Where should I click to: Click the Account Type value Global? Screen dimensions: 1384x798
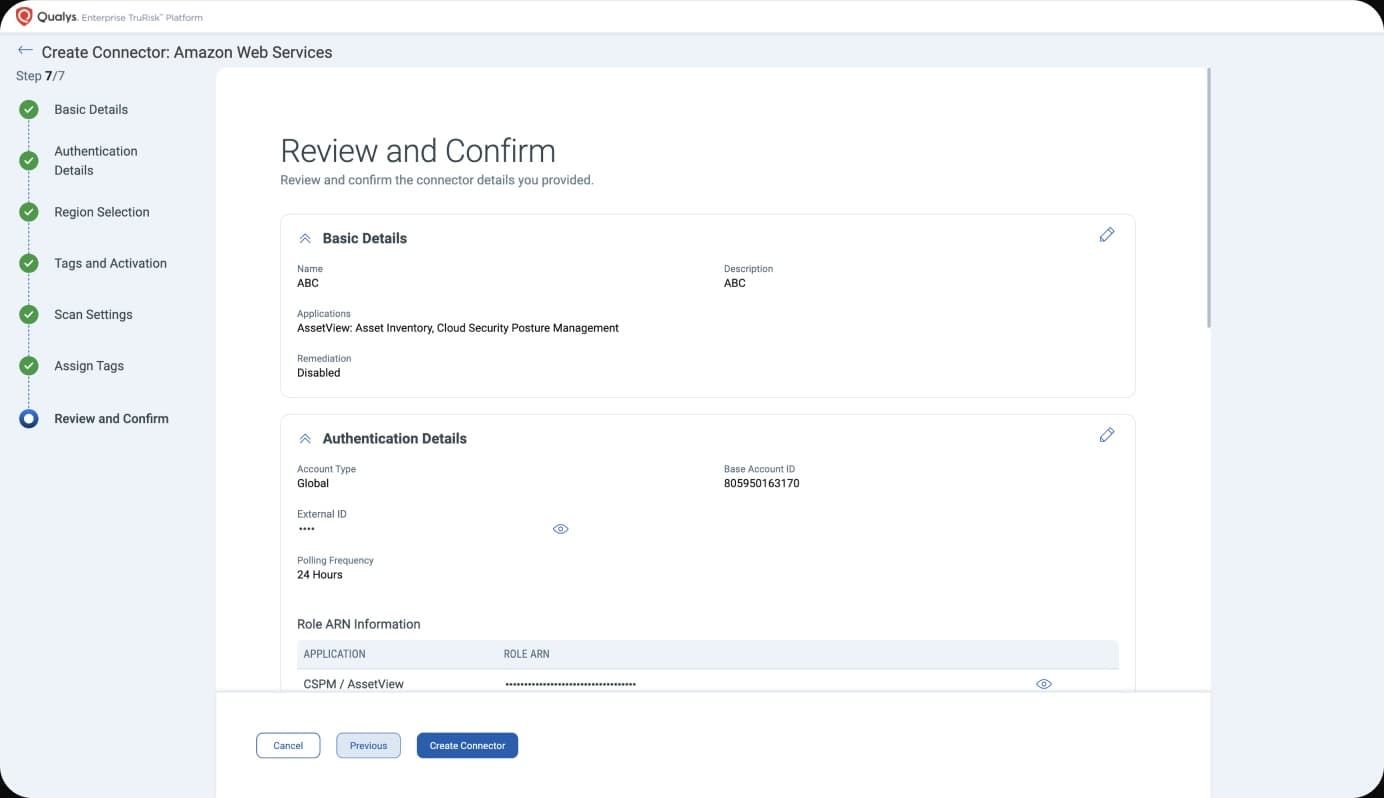(313, 484)
